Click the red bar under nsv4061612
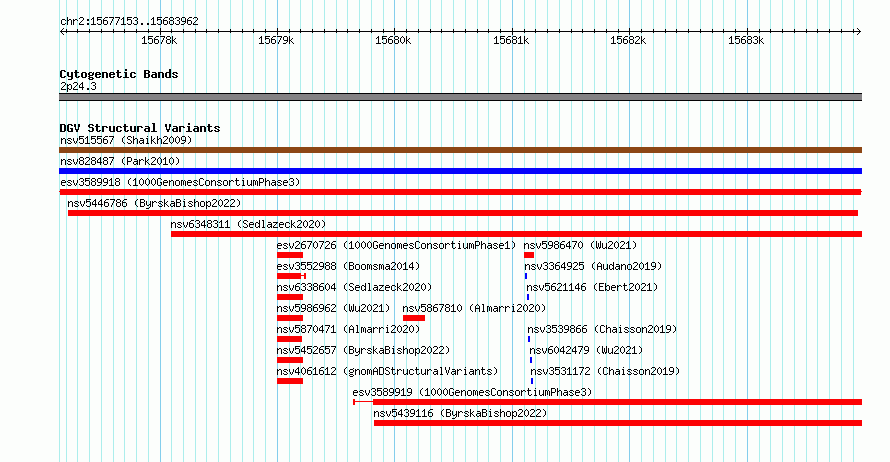890x462 pixels. pos(290,381)
